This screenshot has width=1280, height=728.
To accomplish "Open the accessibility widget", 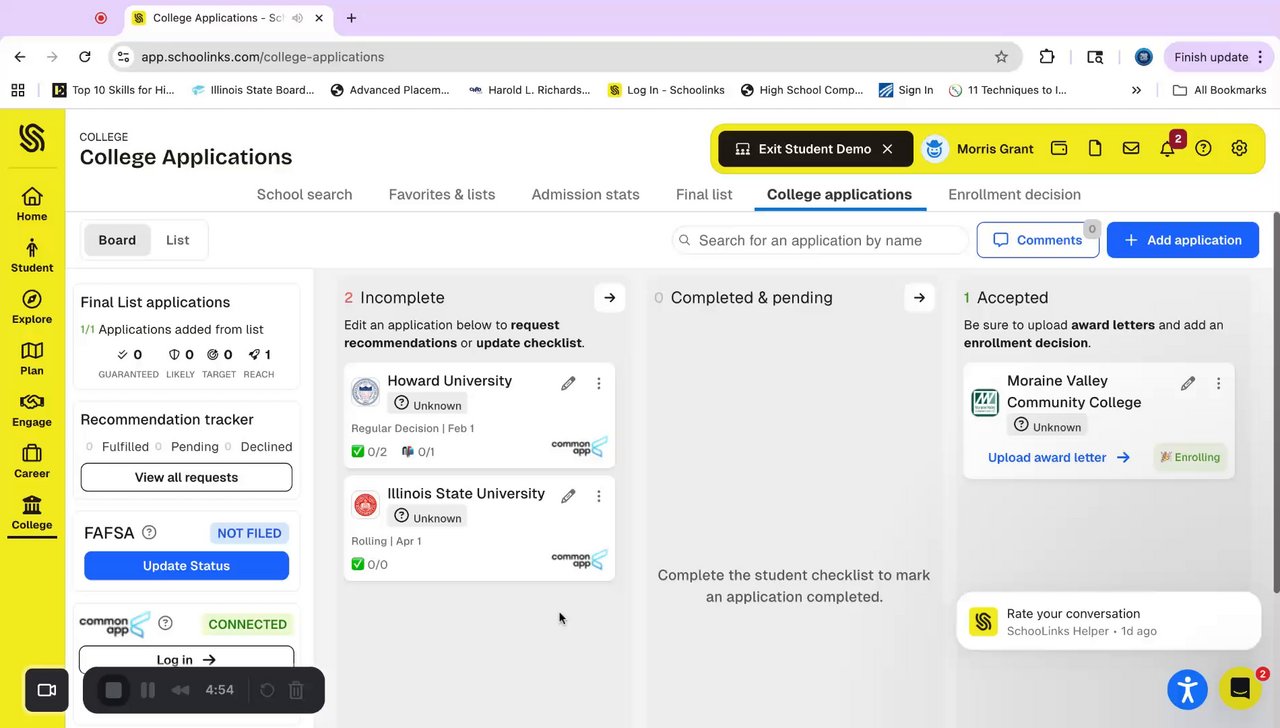I will 1187,689.
